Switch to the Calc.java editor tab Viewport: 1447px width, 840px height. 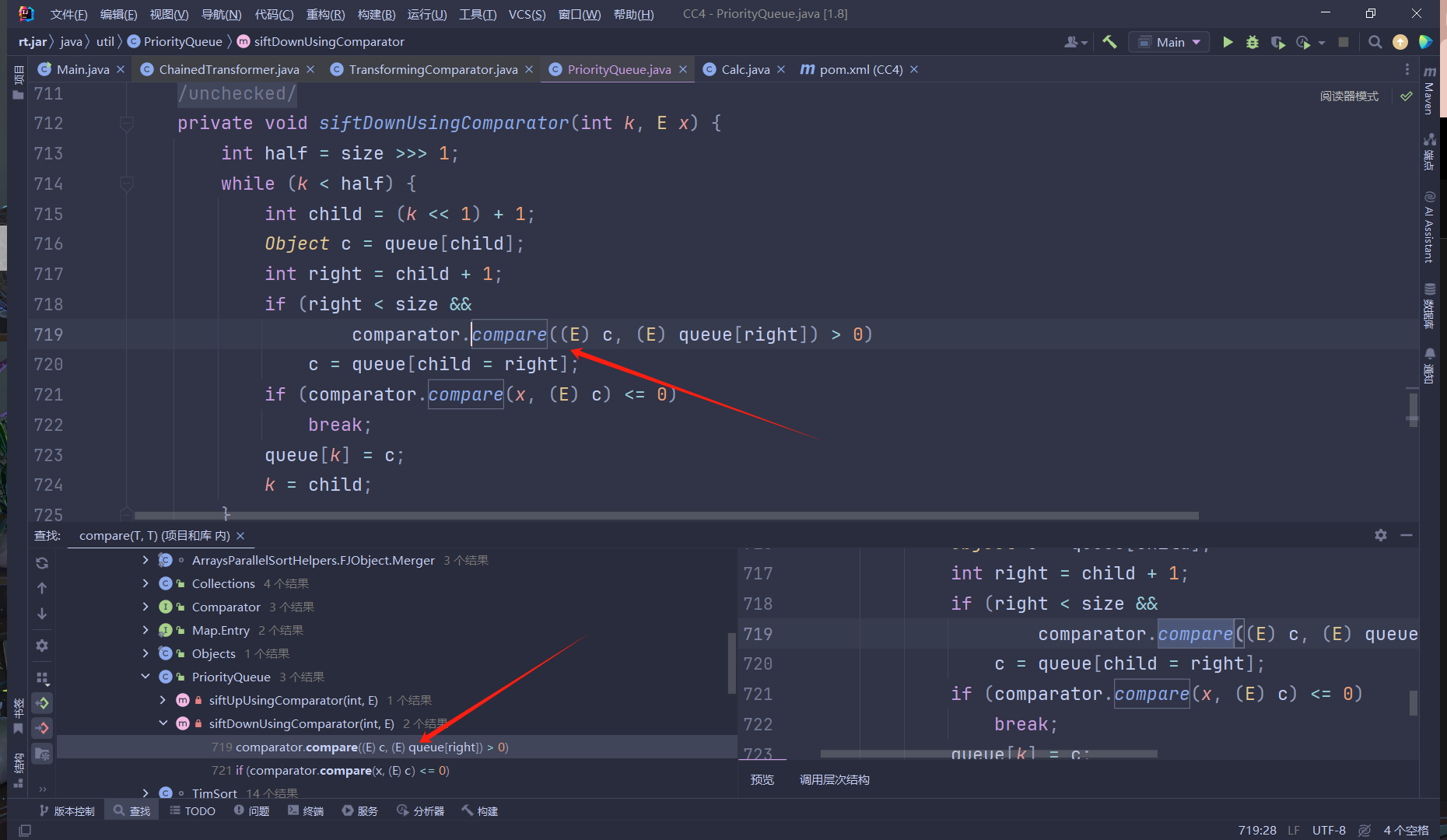click(743, 68)
